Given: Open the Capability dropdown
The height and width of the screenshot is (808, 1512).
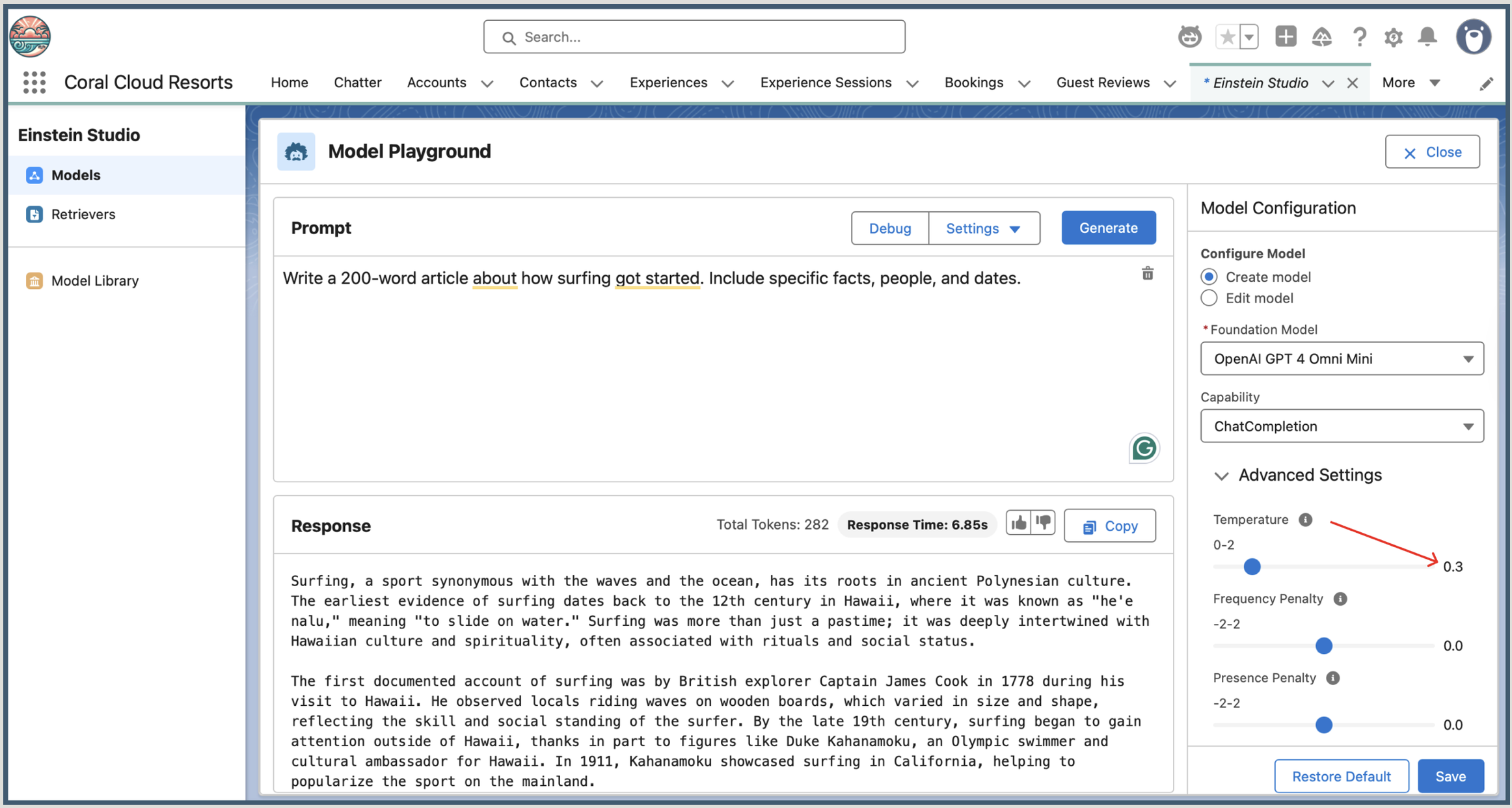Looking at the screenshot, I should tap(1342, 426).
